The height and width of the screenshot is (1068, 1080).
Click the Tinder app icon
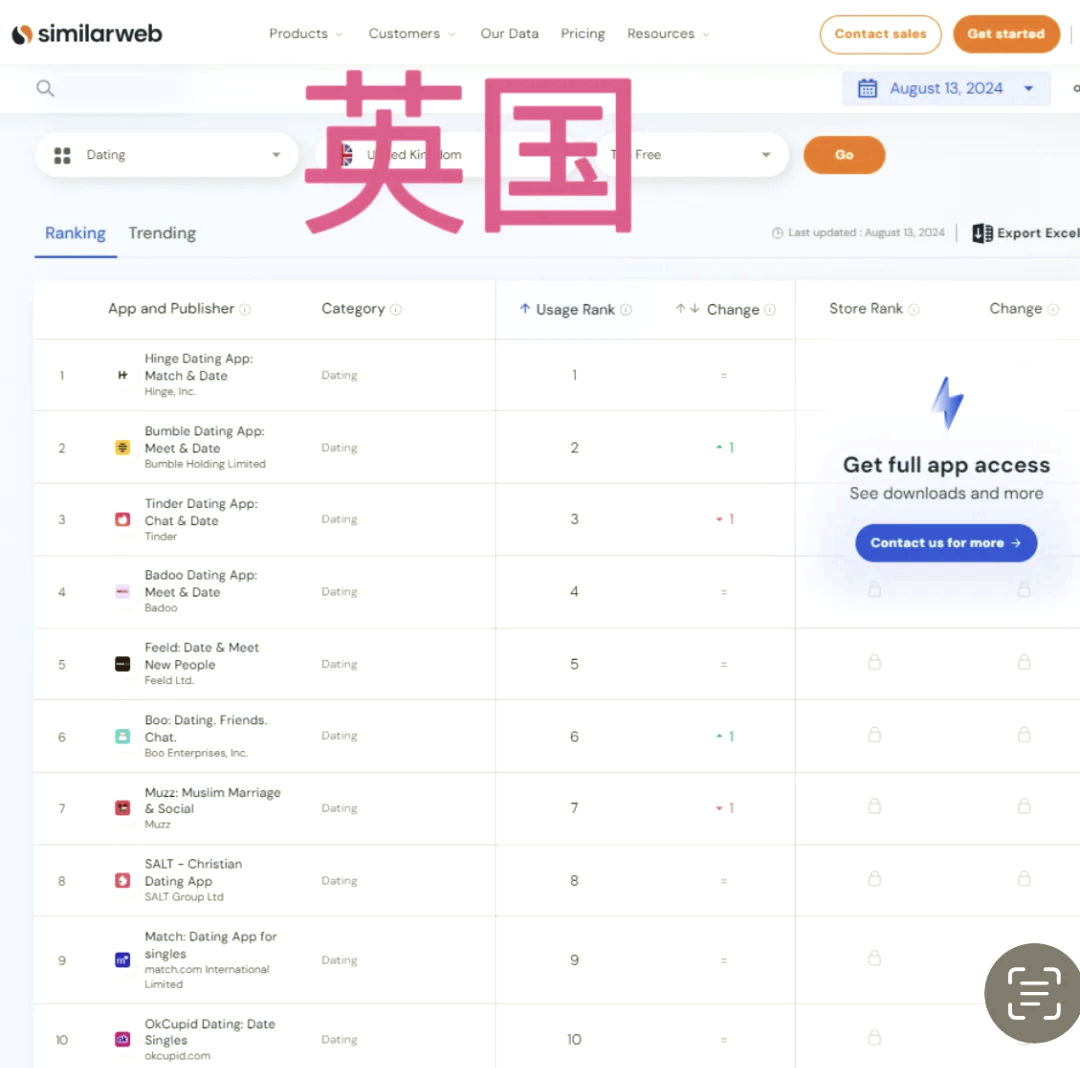pos(123,519)
